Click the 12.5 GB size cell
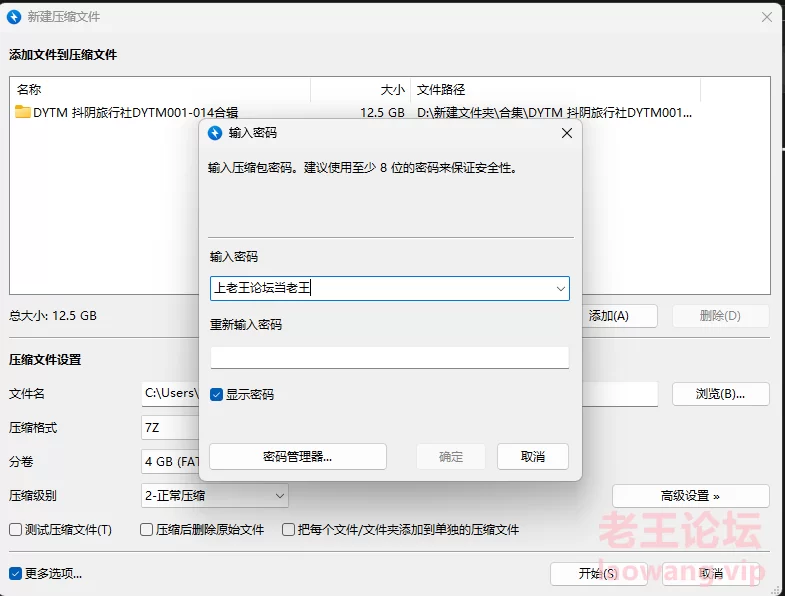 382,113
